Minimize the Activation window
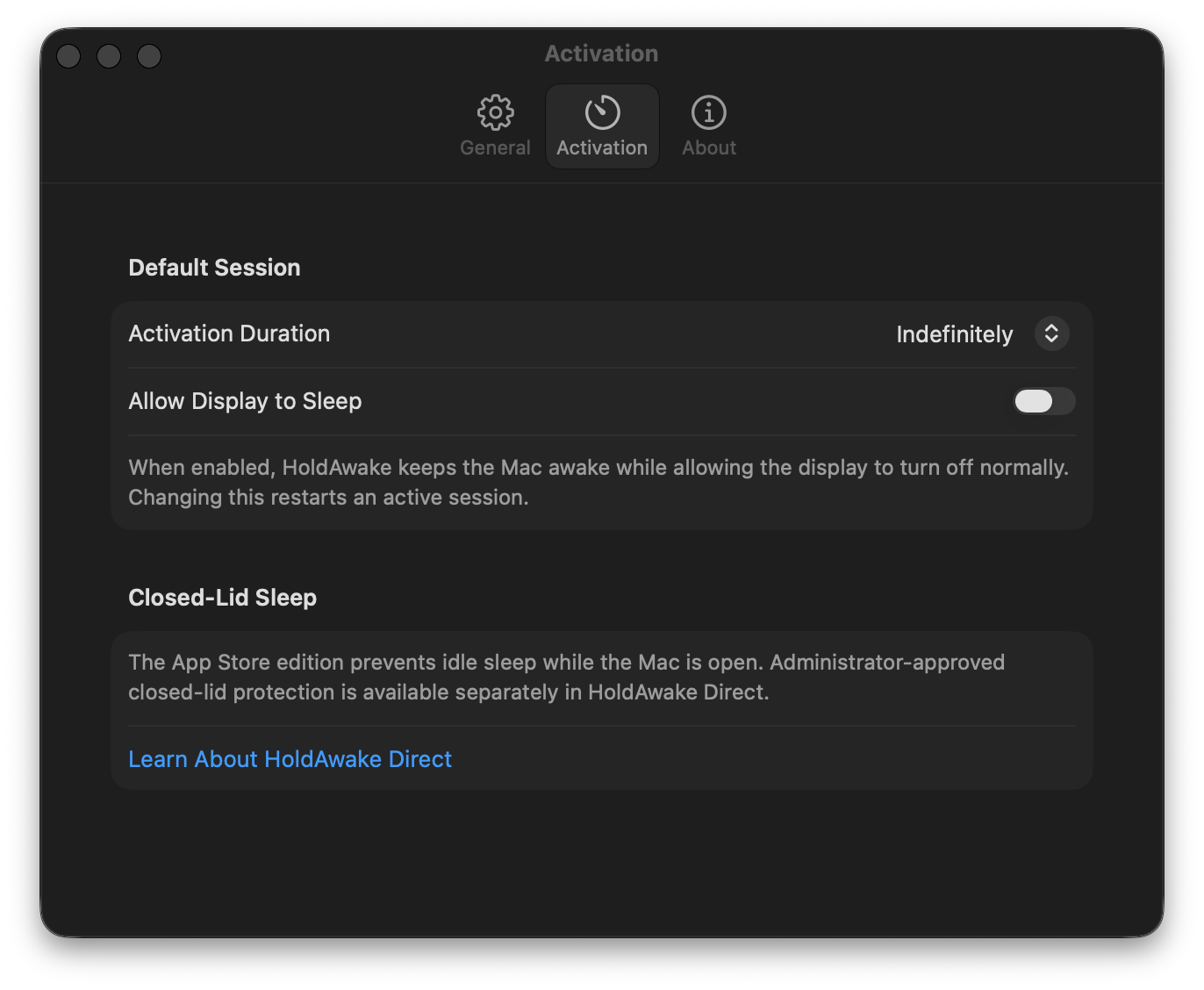The width and height of the screenshot is (1204, 990). pos(109,56)
